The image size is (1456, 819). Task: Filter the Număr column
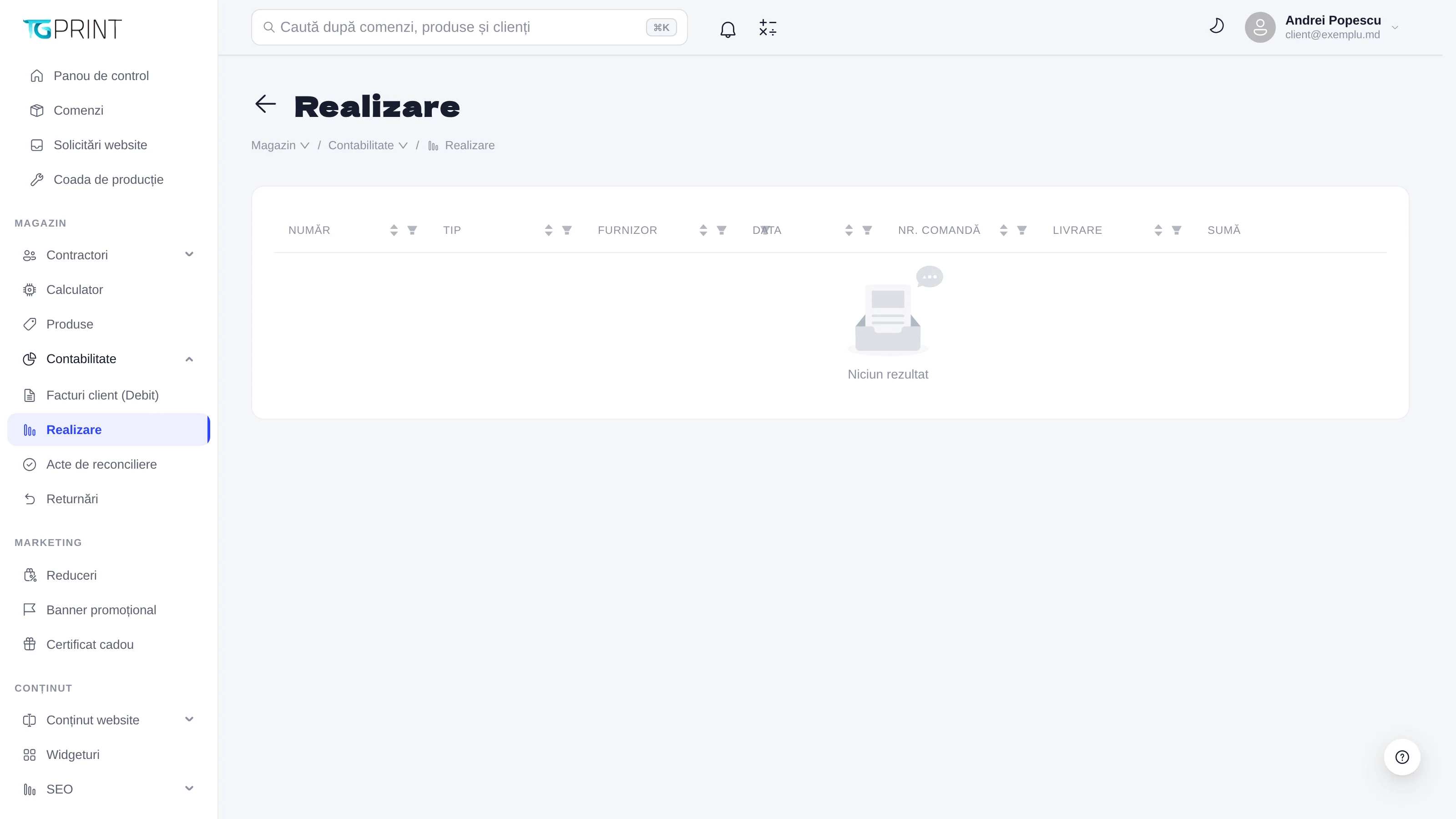coord(412,230)
